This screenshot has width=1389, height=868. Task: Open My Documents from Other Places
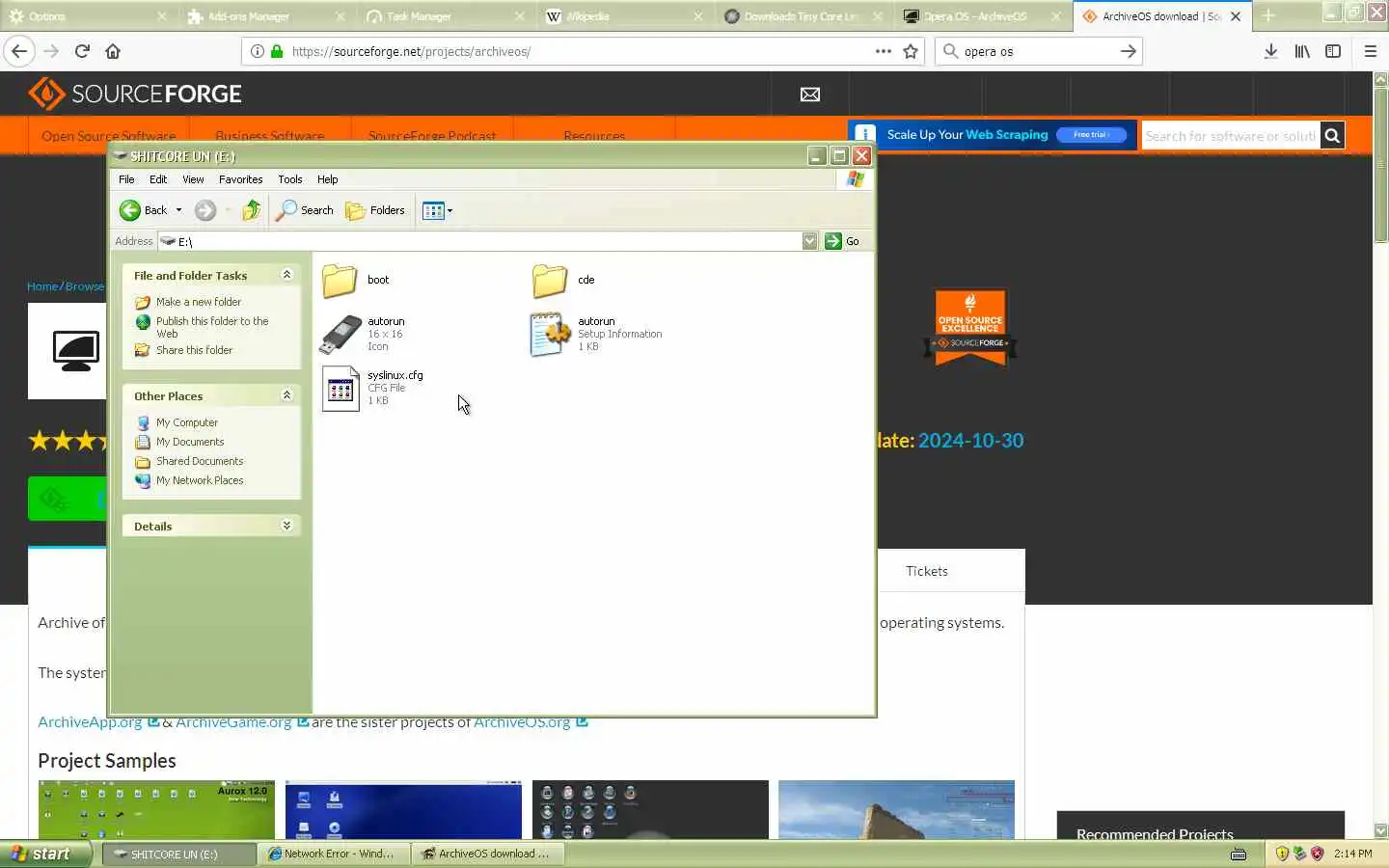[x=190, y=442]
